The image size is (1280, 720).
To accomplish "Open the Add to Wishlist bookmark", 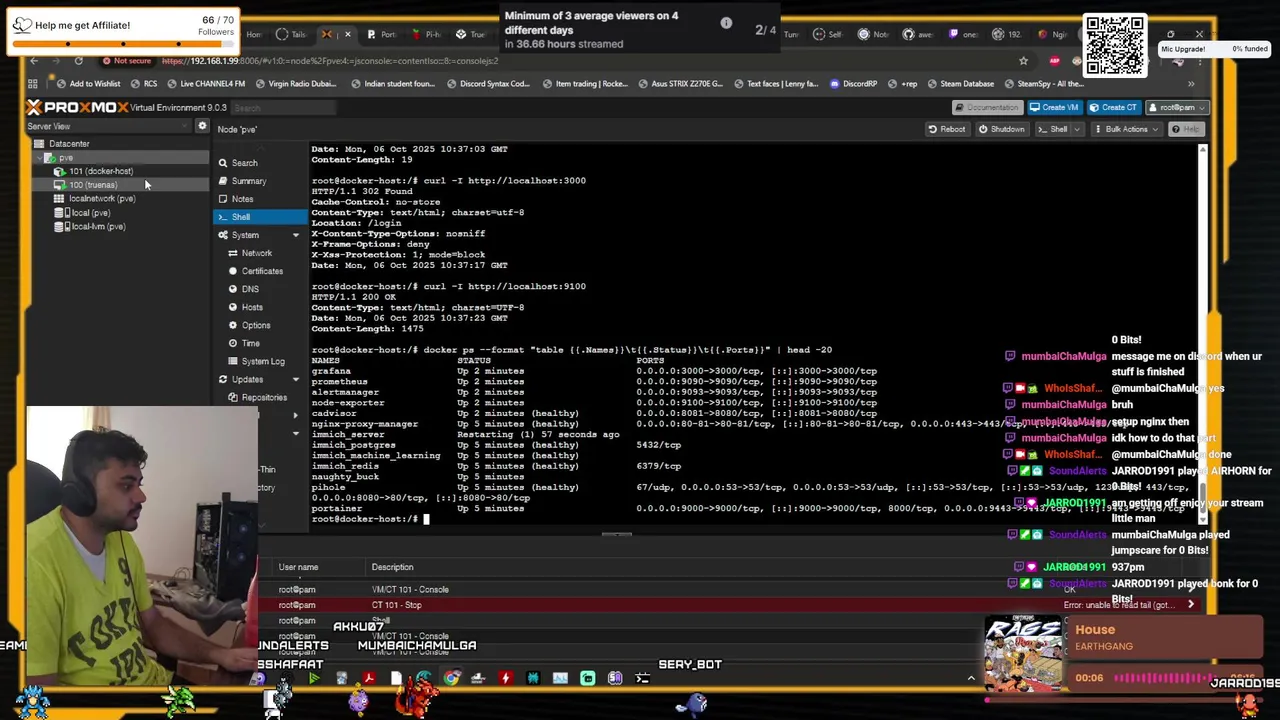I will pyautogui.click(x=88, y=84).
